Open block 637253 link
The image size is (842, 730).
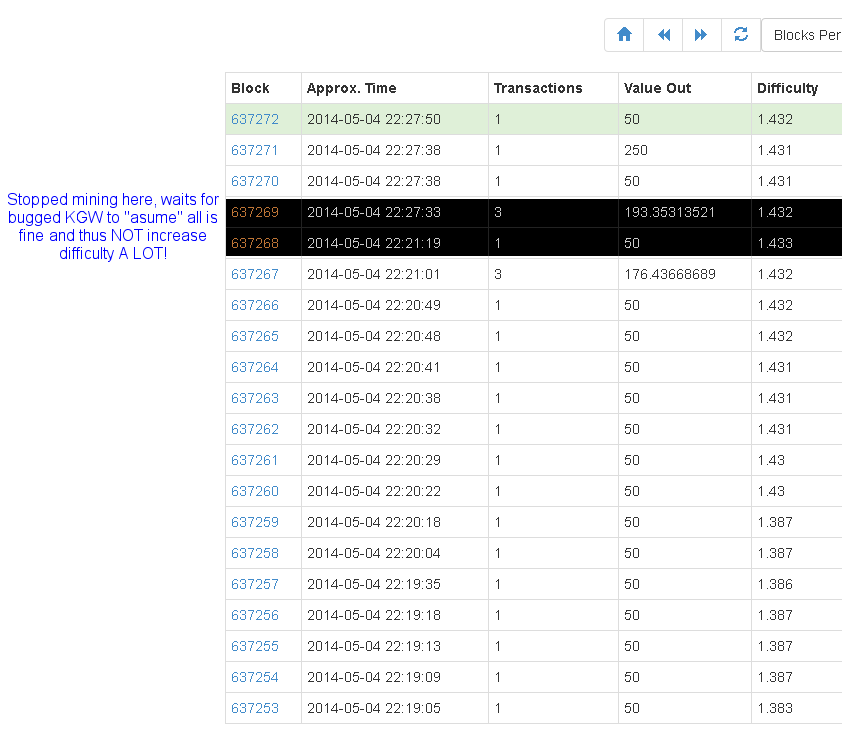click(x=255, y=708)
